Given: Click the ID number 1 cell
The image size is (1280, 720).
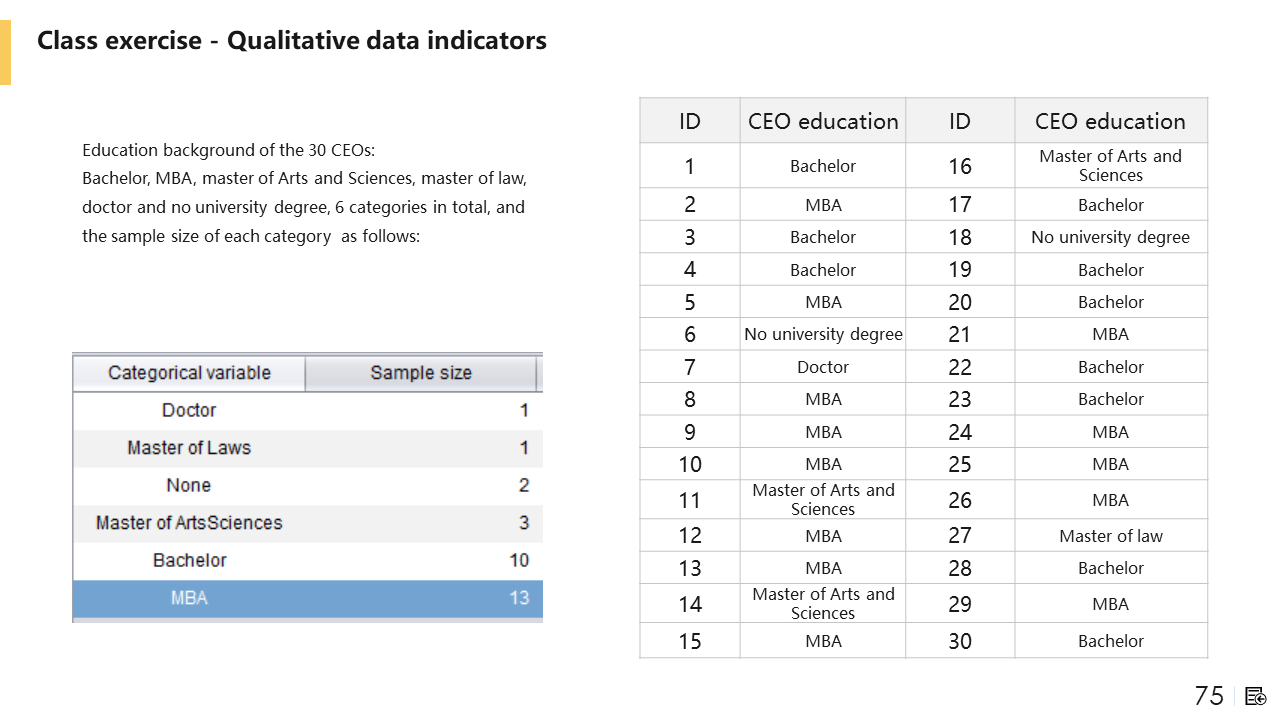Looking at the screenshot, I should (x=690, y=166).
